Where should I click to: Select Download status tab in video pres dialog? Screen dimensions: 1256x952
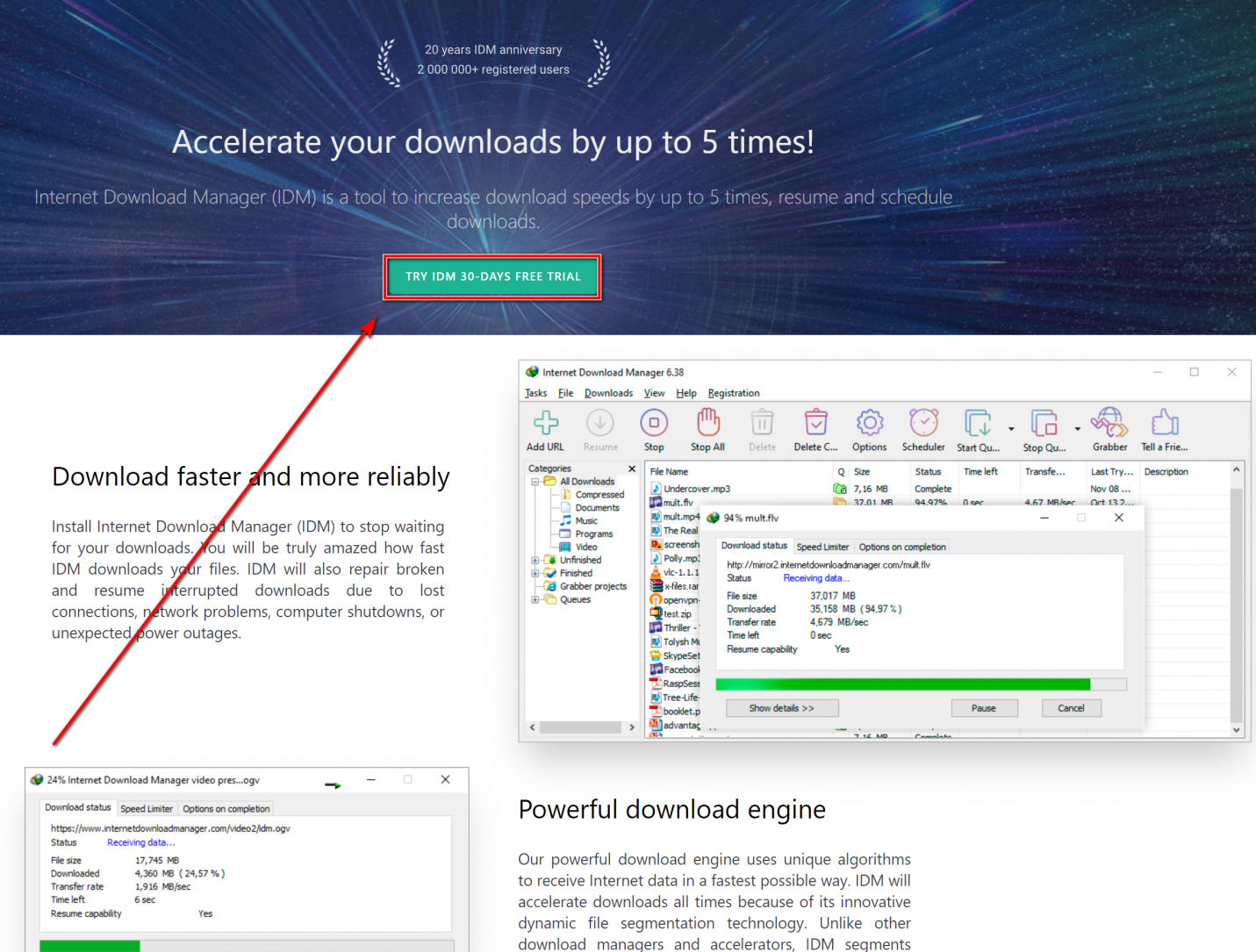[x=78, y=807]
